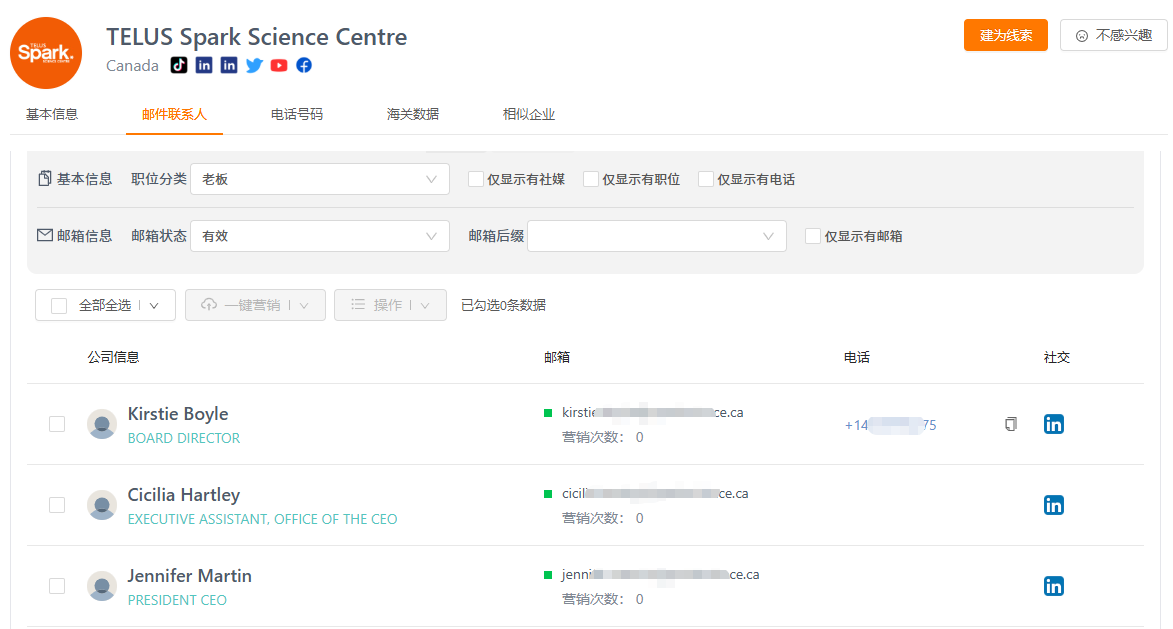The height and width of the screenshot is (629, 1173).
Task: Open Cicilia Hartley's LinkedIn profile icon
Action: 1053,505
